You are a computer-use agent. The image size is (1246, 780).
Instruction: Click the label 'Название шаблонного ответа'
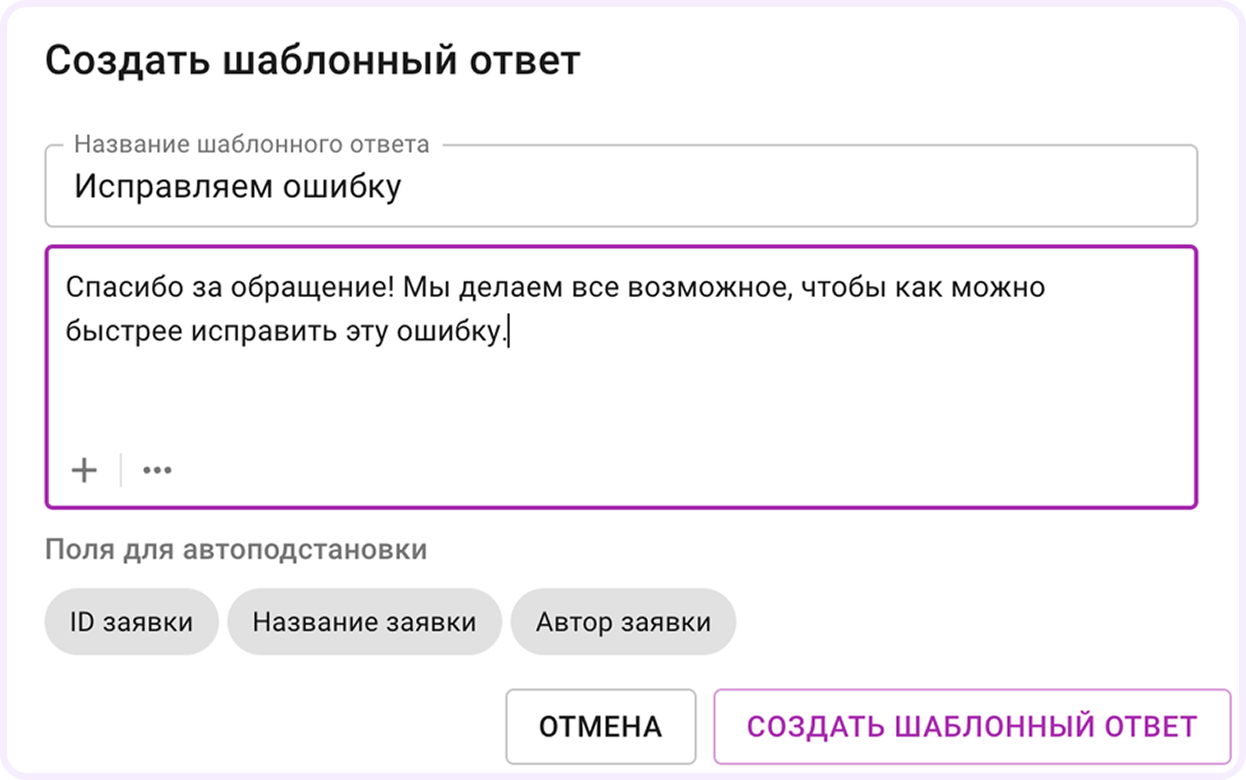coord(250,144)
